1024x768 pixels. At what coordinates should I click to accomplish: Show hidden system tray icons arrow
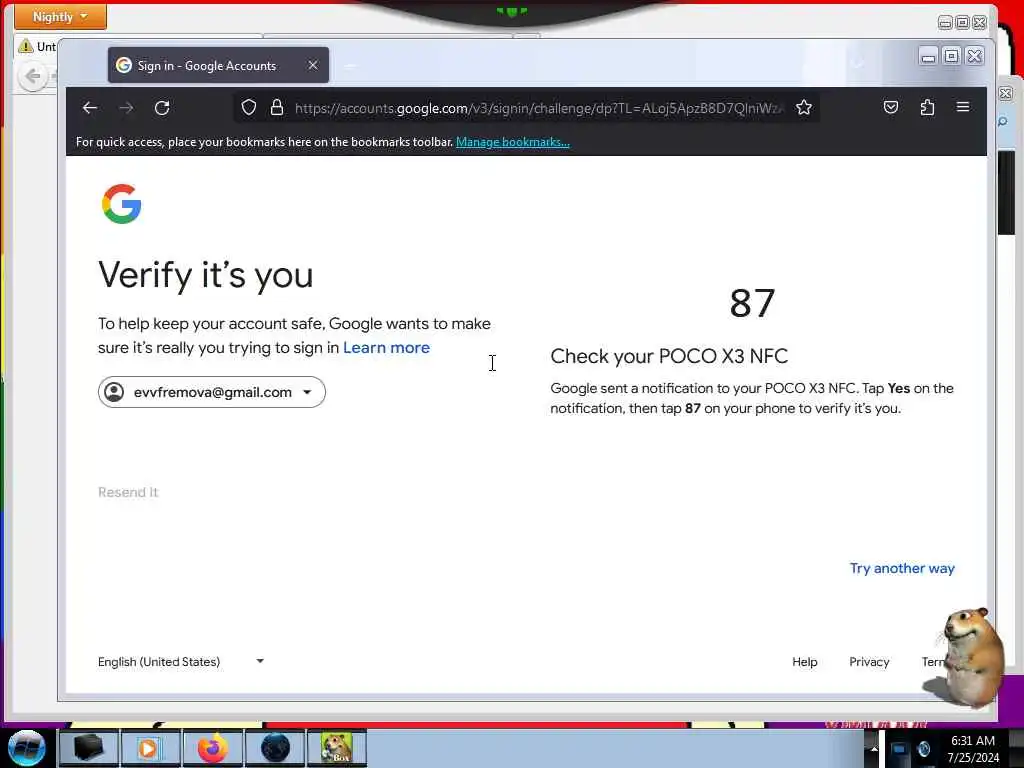[874, 748]
